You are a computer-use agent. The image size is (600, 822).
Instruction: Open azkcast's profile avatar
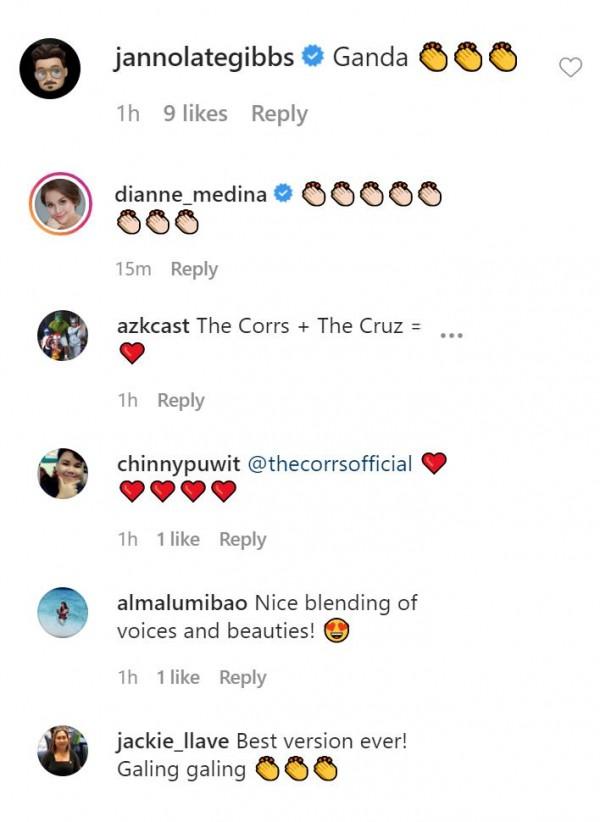[x=62, y=335]
